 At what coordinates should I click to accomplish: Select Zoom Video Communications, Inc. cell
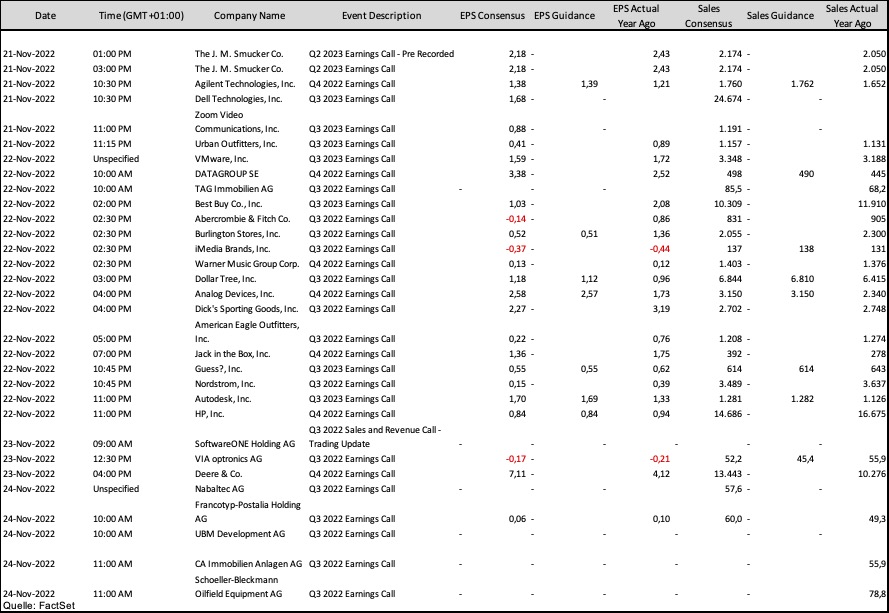237,122
